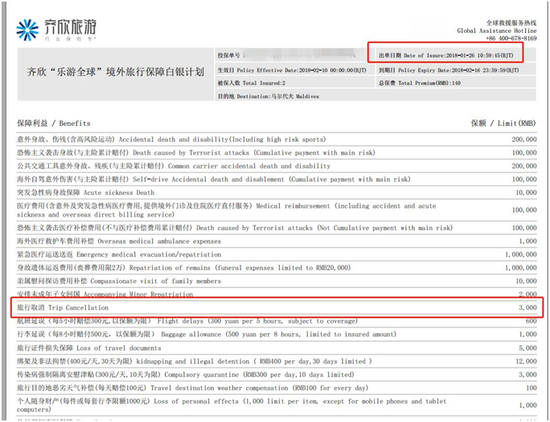The height and width of the screenshot is (422, 550).
Task: Select the hotline number +86 400-678-8169
Action: (x=511, y=38)
